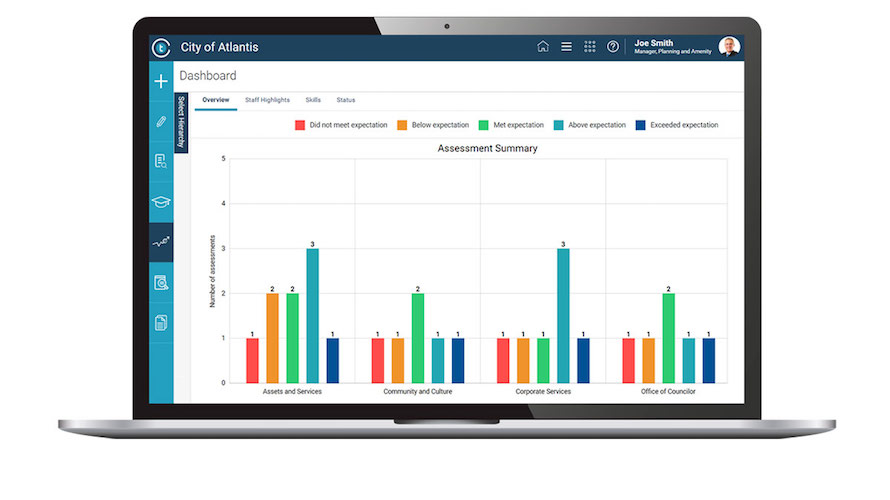Open the document search sidebar icon
Image resolution: width=890 pixels, height=500 pixels.
[161, 162]
